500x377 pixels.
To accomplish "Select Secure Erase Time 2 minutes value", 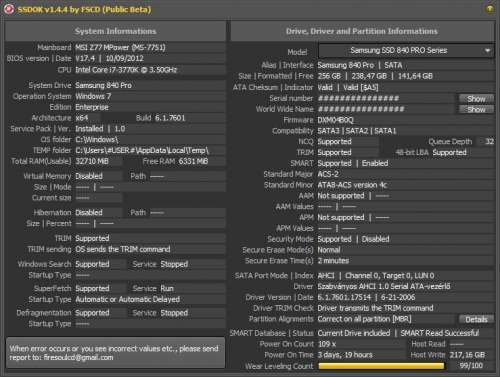I will 333,261.
